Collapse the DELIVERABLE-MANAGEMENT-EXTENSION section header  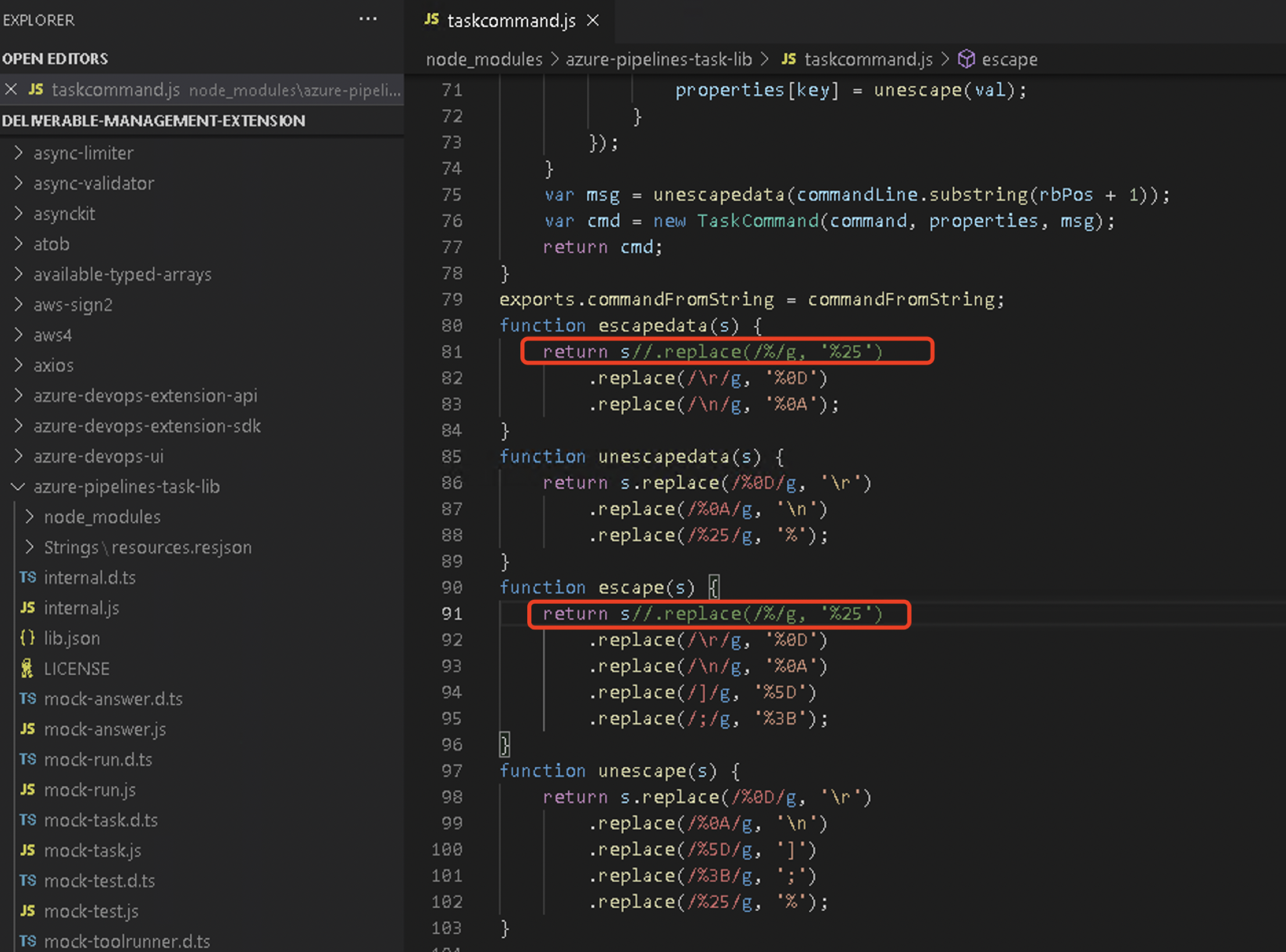coord(153,121)
